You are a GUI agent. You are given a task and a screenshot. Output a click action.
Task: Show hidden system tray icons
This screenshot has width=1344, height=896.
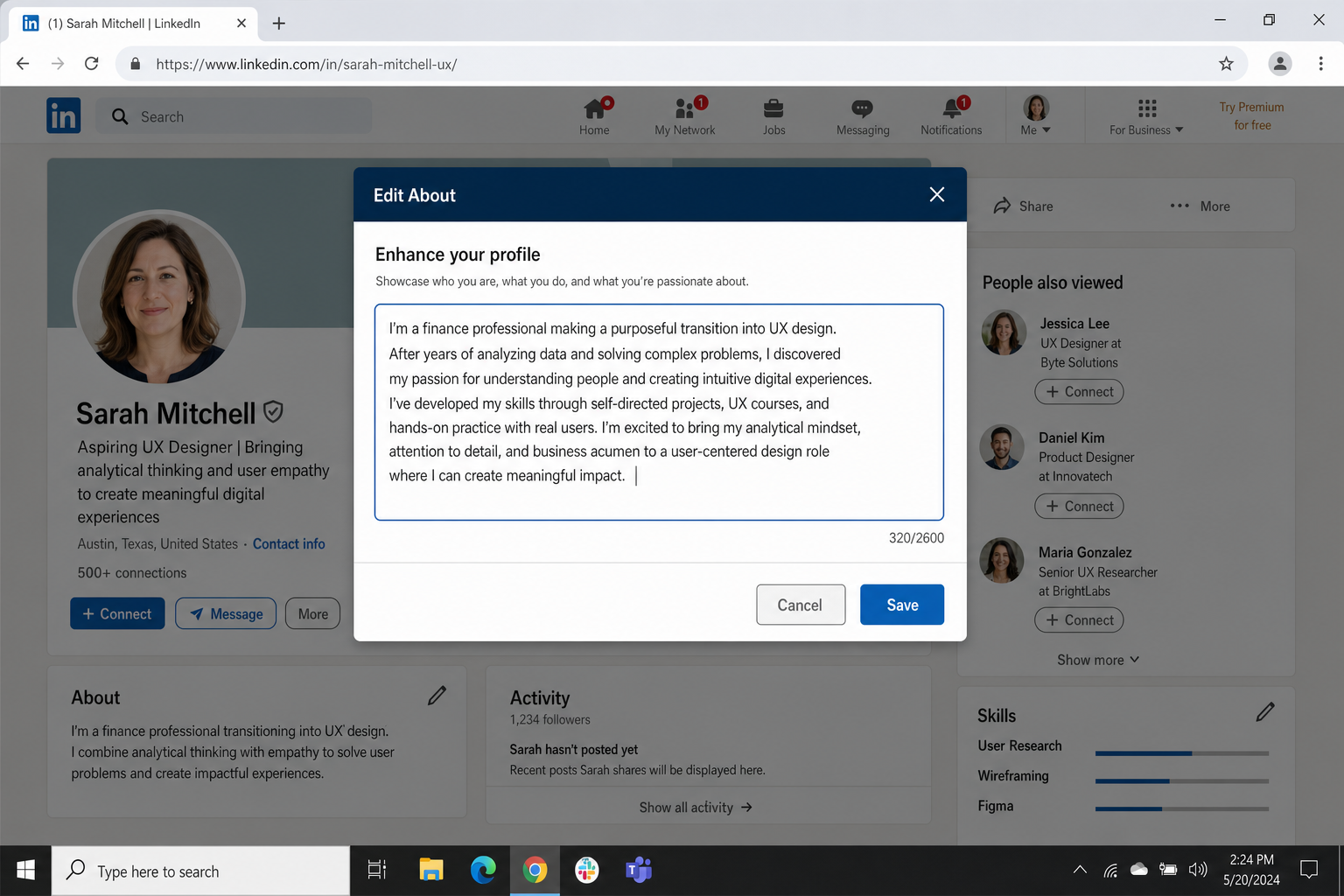(x=1080, y=870)
